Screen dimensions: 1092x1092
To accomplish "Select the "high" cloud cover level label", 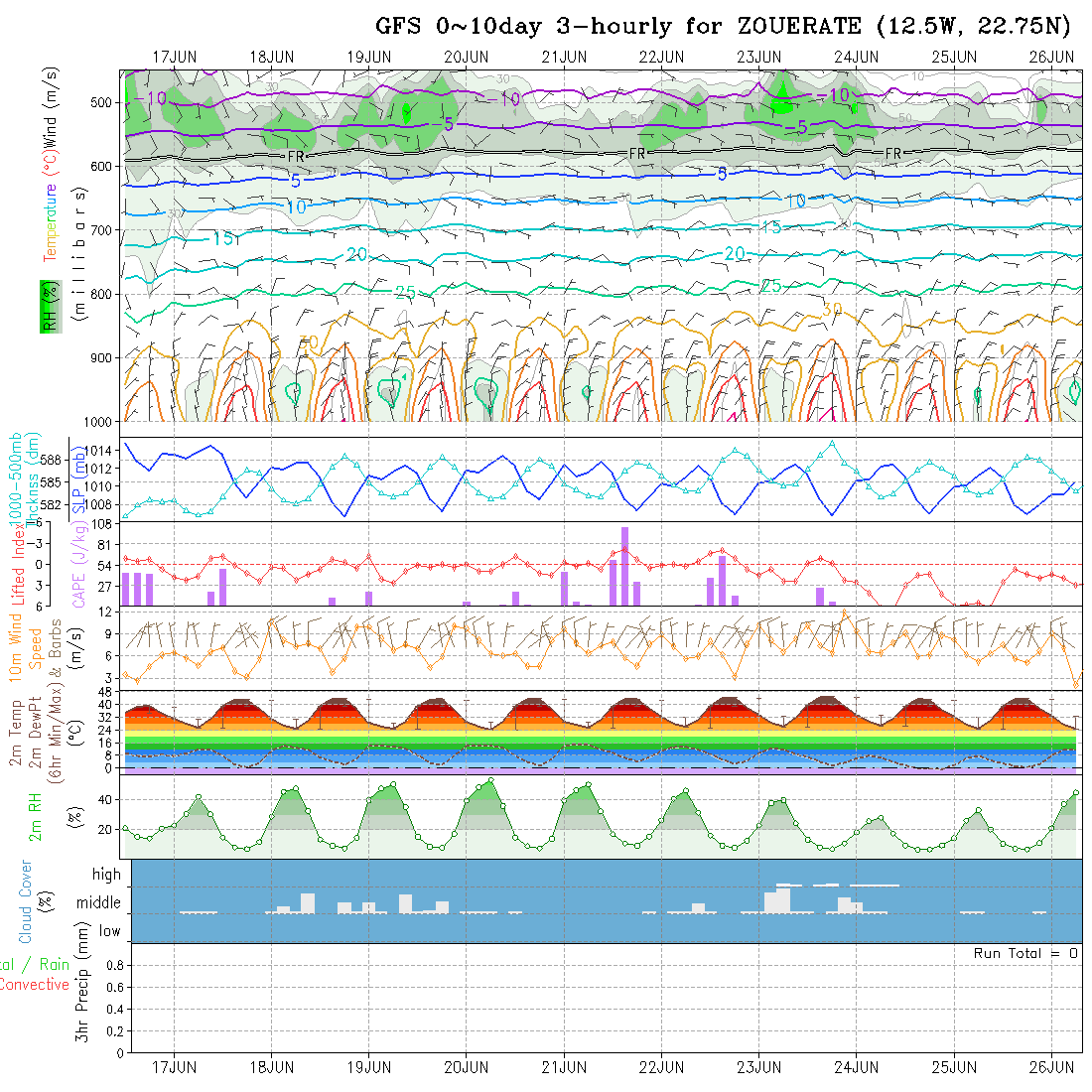I will 106,875.
